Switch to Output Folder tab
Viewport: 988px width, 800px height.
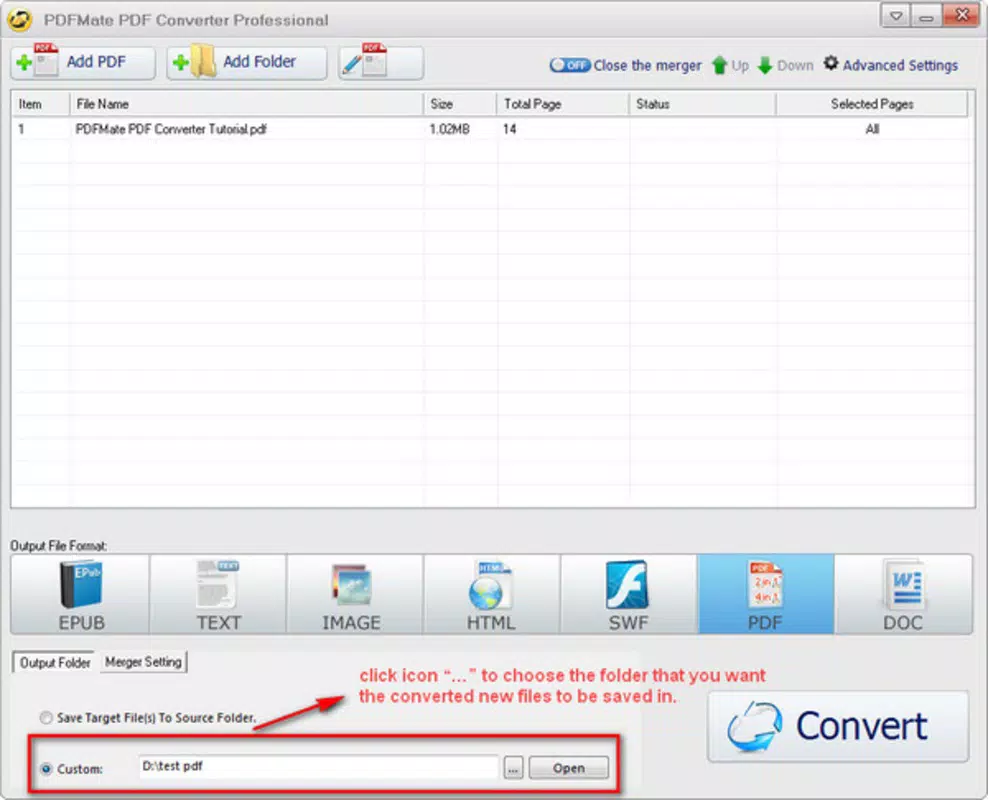[x=54, y=663]
